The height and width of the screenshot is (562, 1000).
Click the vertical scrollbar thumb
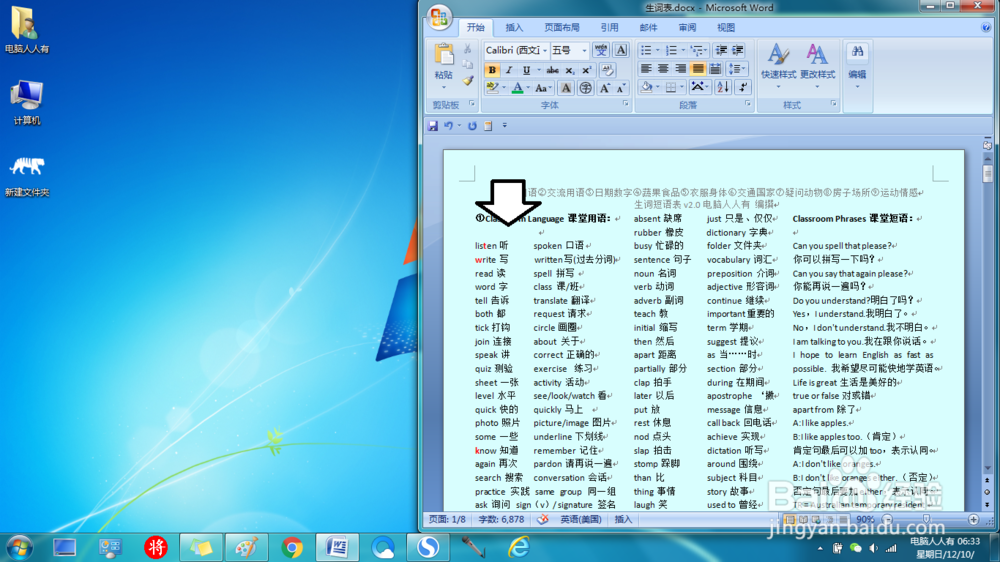pos(987,174)
